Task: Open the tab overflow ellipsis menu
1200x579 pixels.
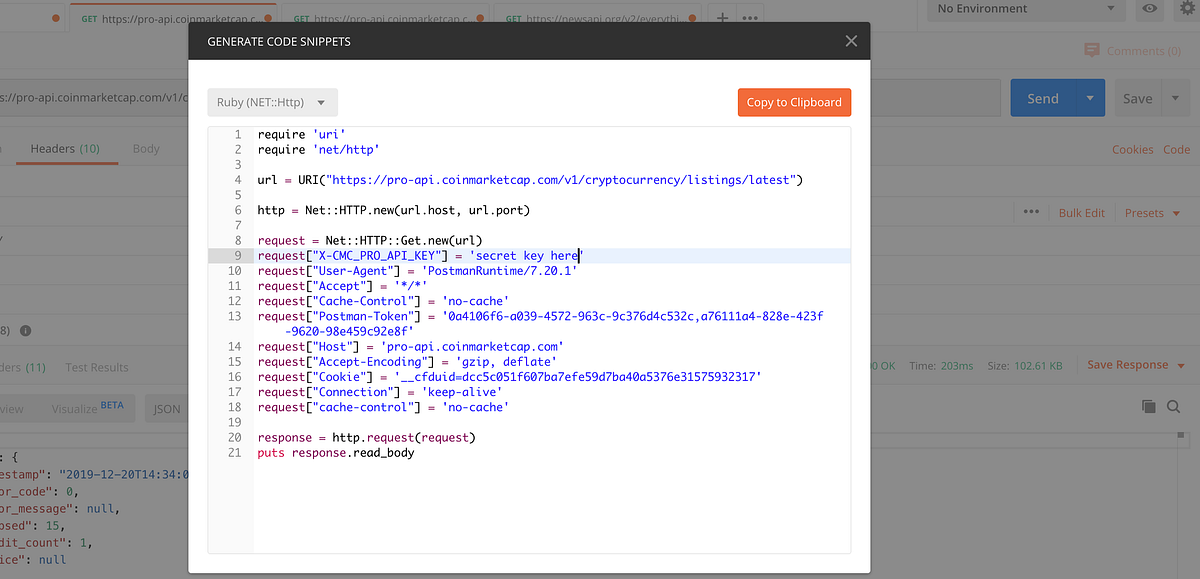Action: click(752, 16)
